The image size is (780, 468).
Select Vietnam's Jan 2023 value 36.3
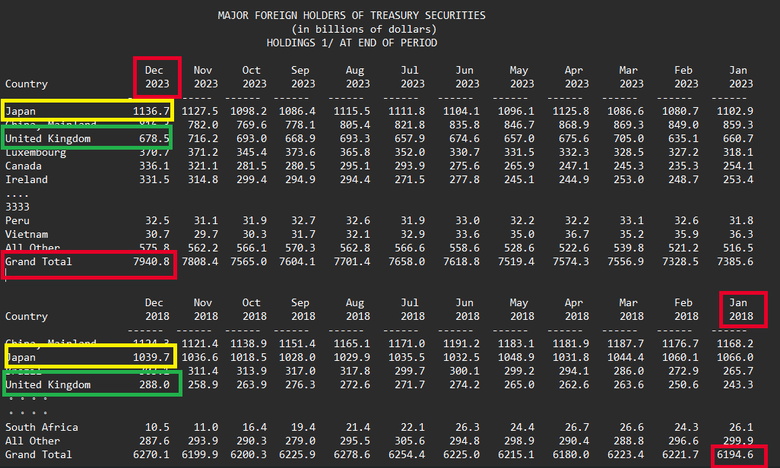pos(741,234)
